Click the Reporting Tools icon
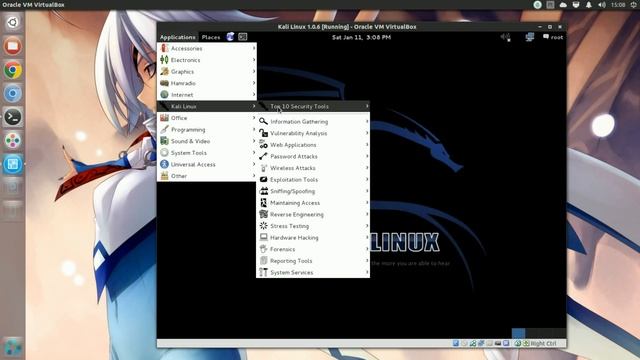640x360 pixels. [264, 260]
